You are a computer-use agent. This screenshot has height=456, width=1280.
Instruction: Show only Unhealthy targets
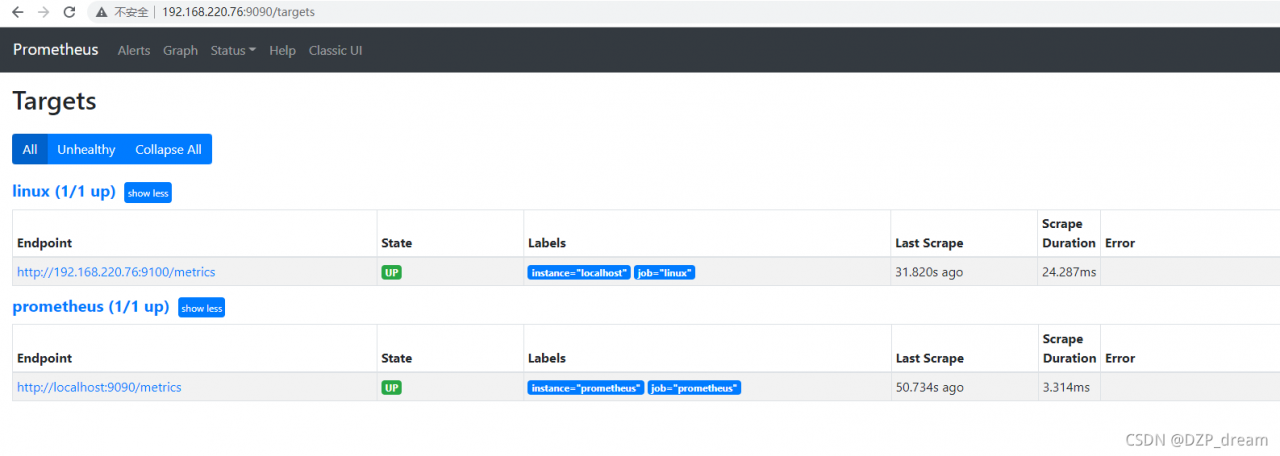tap(86, 149)
